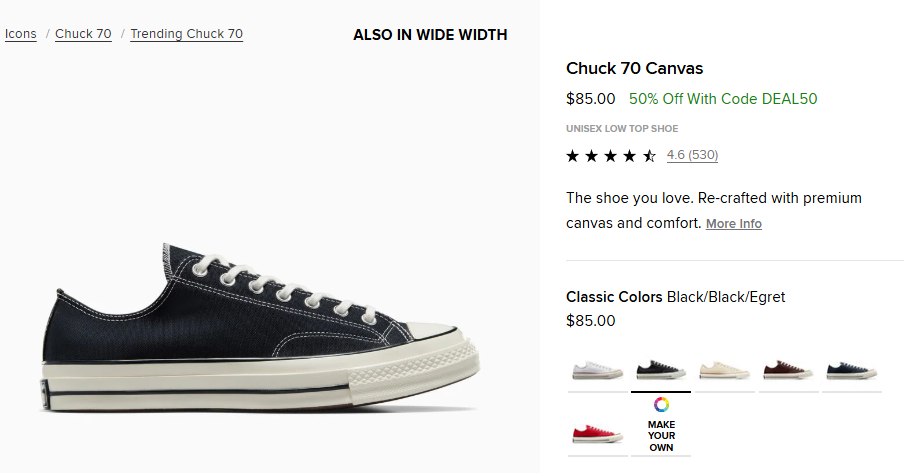Pick the dark brown shoe color

788,371
